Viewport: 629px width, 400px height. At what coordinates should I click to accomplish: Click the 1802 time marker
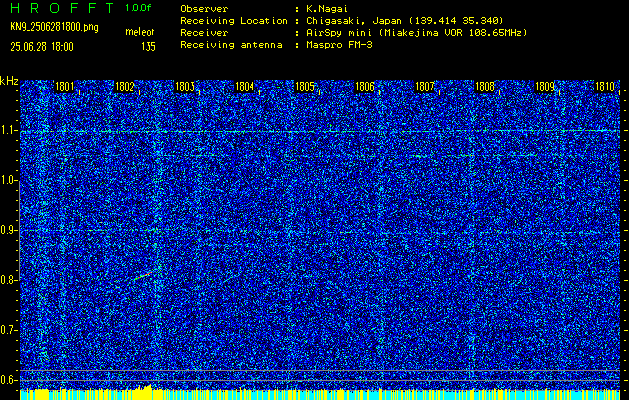click(124, 87)
